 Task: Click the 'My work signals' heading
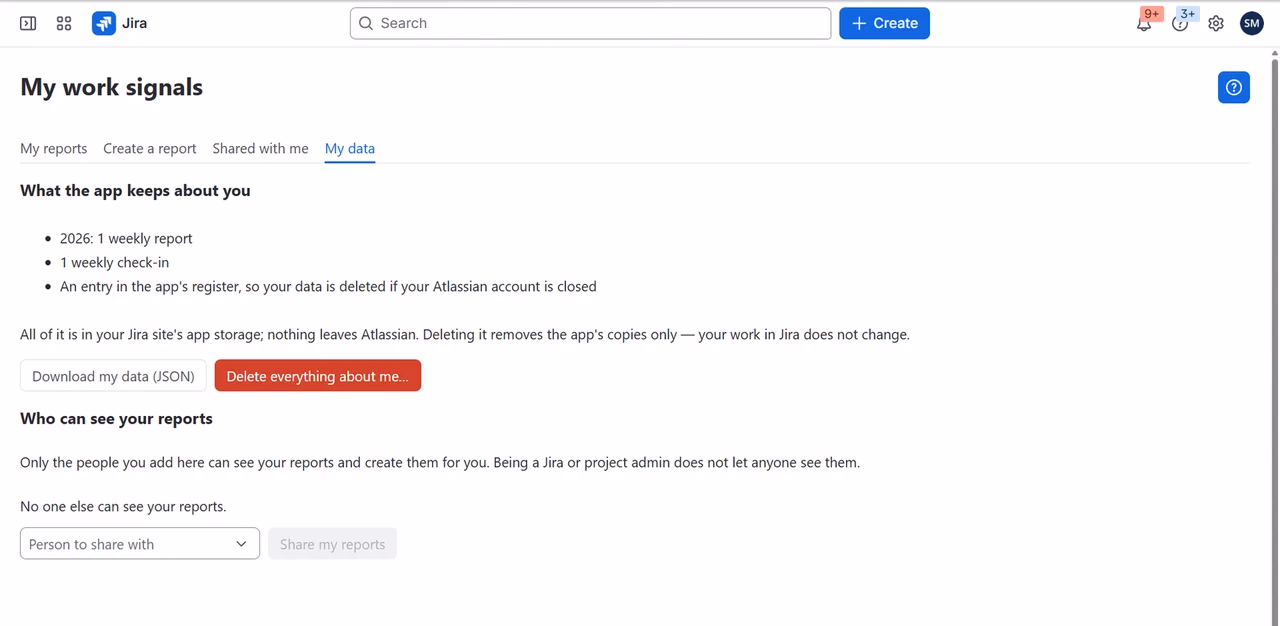coord(111,87)
